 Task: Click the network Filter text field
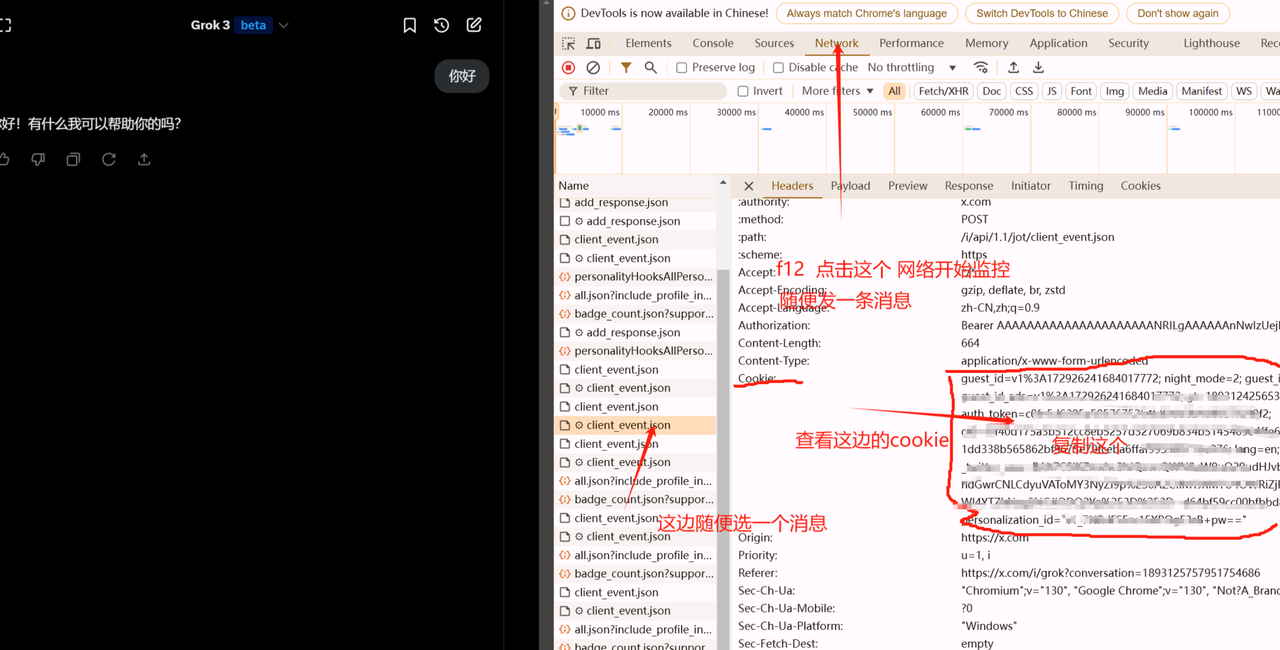642,91
